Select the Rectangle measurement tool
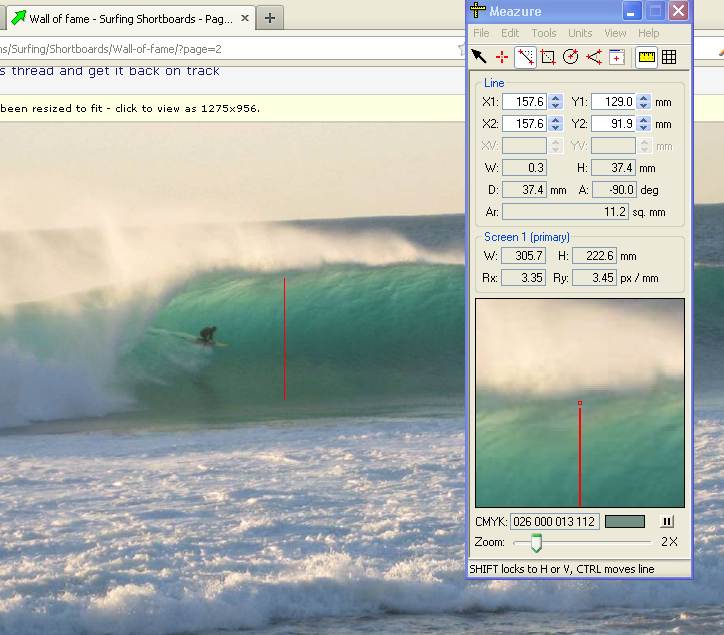Image resolution: width=724 pixels, height=635 pixels. click(548, 57)
